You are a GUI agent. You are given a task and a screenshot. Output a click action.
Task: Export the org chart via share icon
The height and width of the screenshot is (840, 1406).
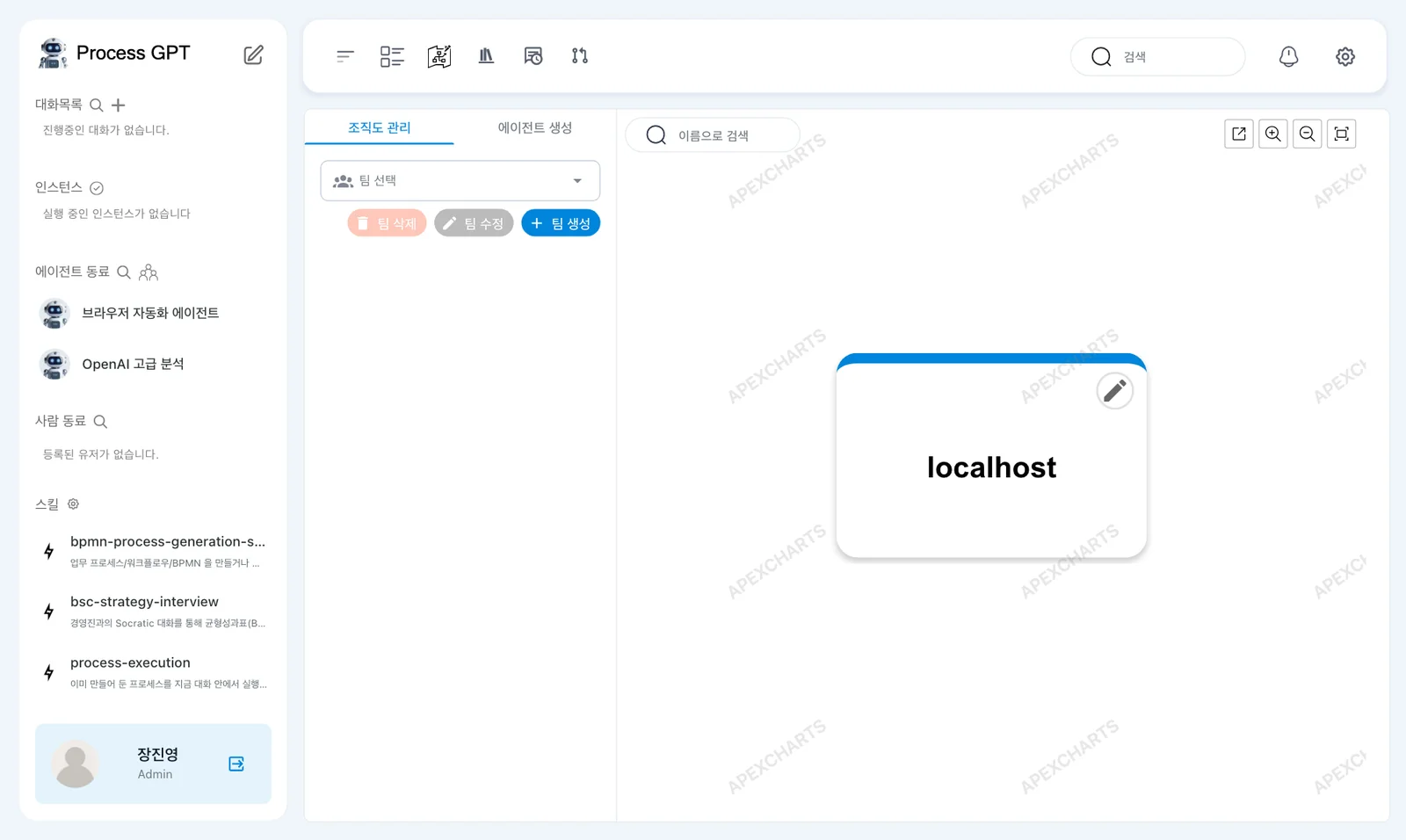[x=1239, y=134]
